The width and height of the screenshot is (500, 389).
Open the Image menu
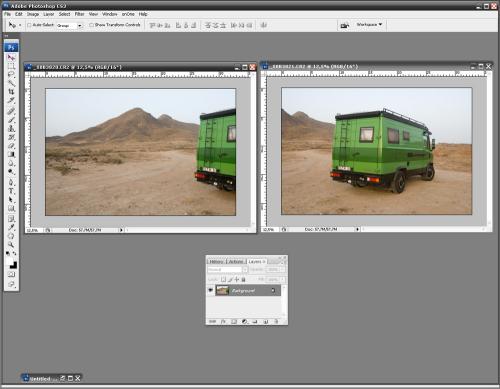click(x=33, y=14)
